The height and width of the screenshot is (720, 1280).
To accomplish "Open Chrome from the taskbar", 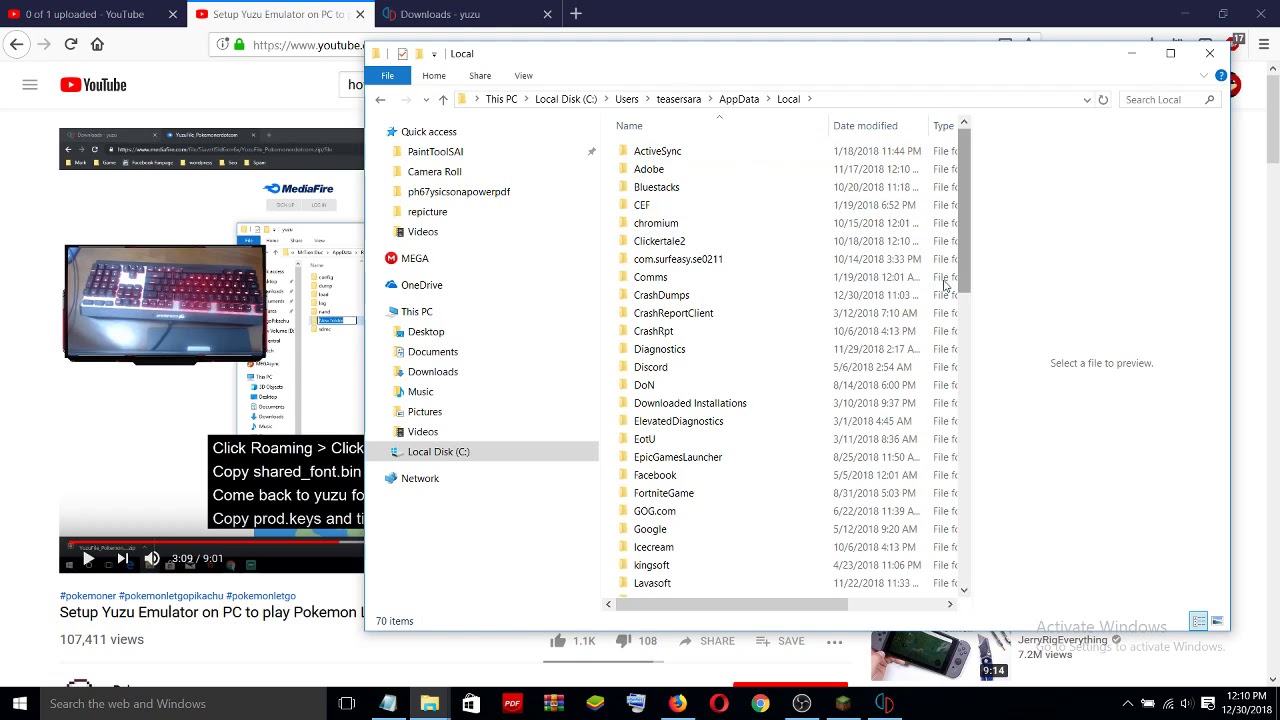I will pos(760,704).
